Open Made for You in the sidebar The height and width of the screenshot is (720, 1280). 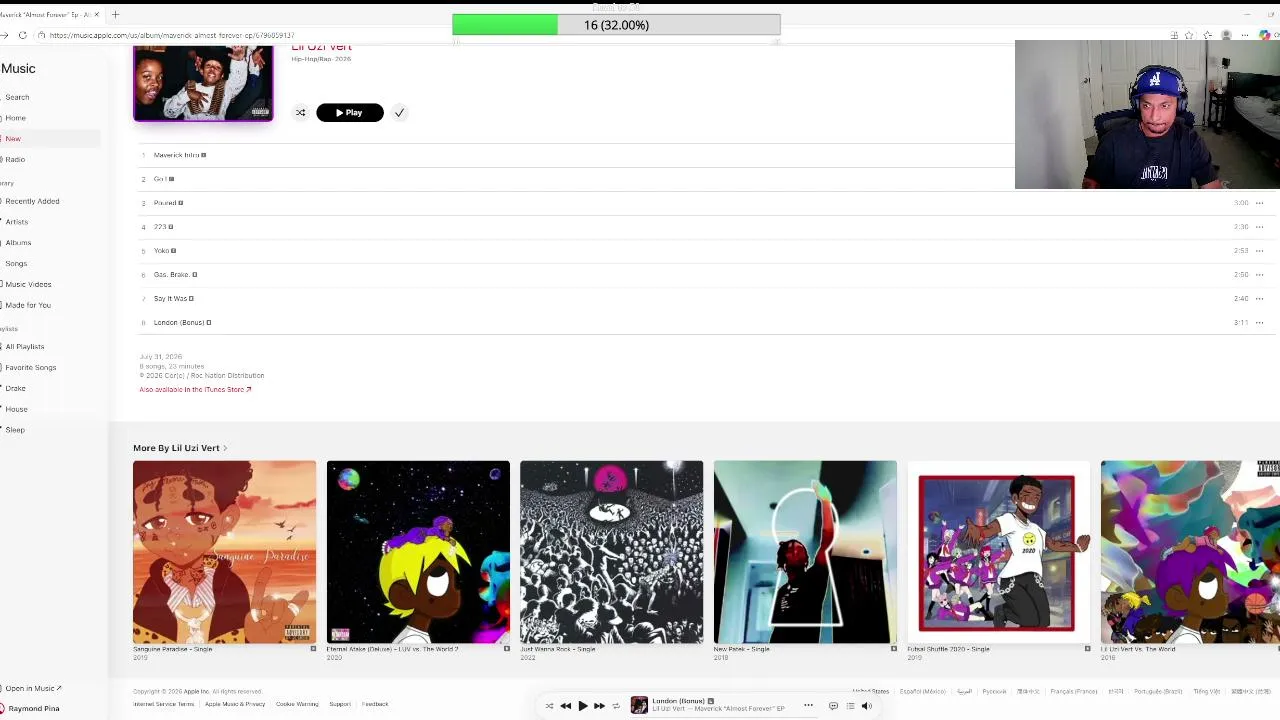tap(28, 305)
